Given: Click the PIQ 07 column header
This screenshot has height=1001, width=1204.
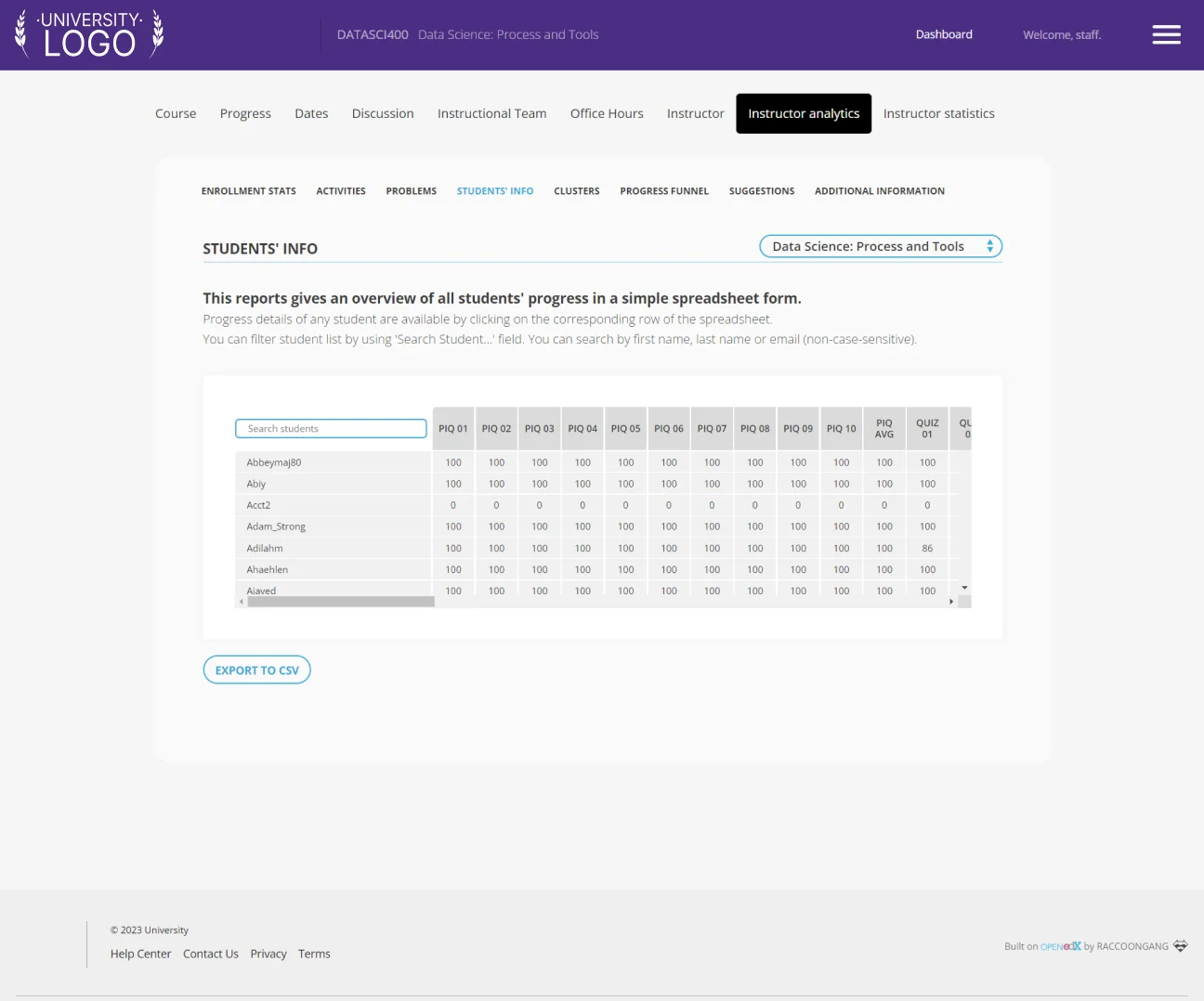Looking at the screenshot, I should [712, 429].
